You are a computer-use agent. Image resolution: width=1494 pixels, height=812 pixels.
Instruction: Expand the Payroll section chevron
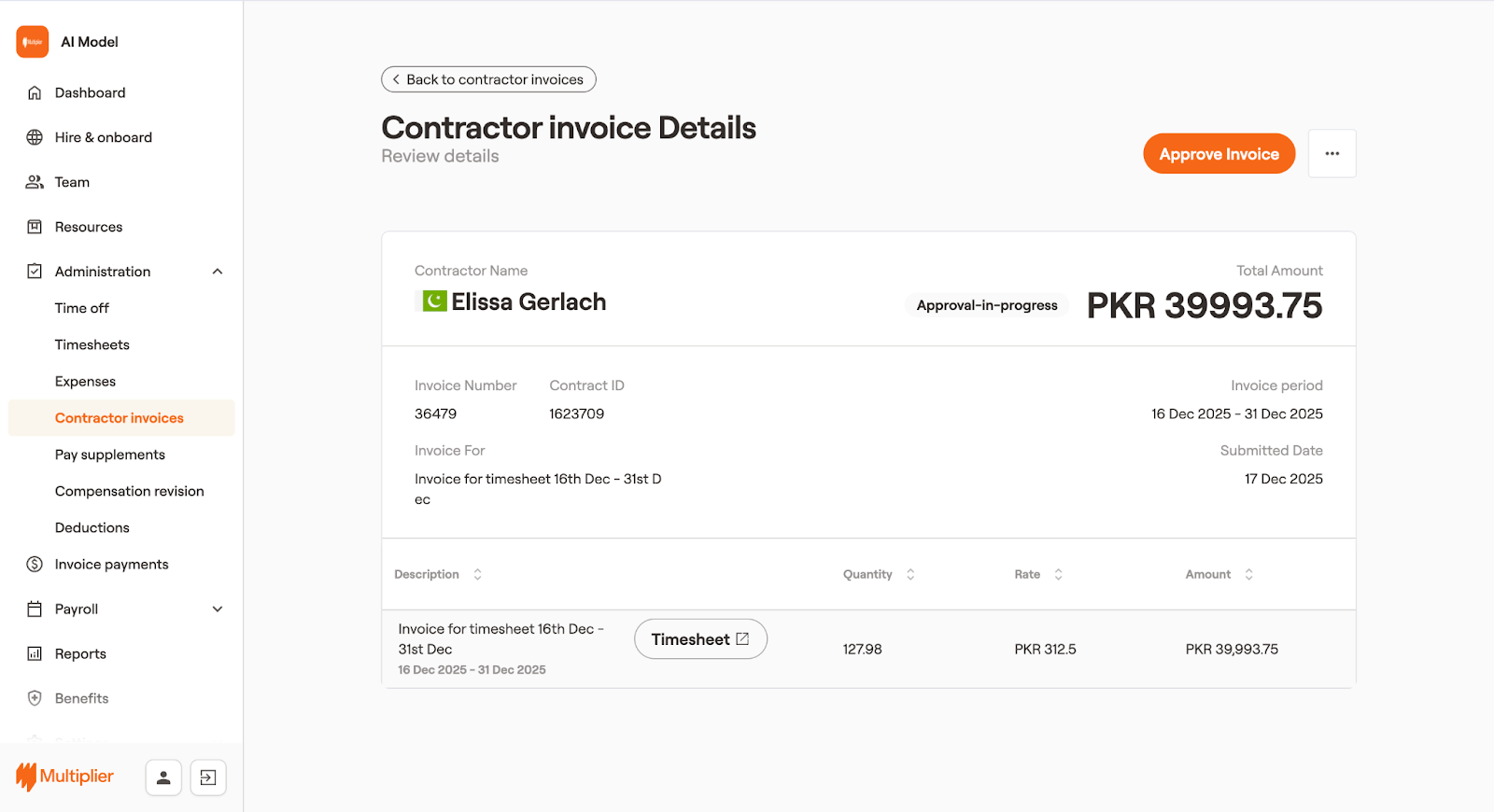[x=218, y=609]
